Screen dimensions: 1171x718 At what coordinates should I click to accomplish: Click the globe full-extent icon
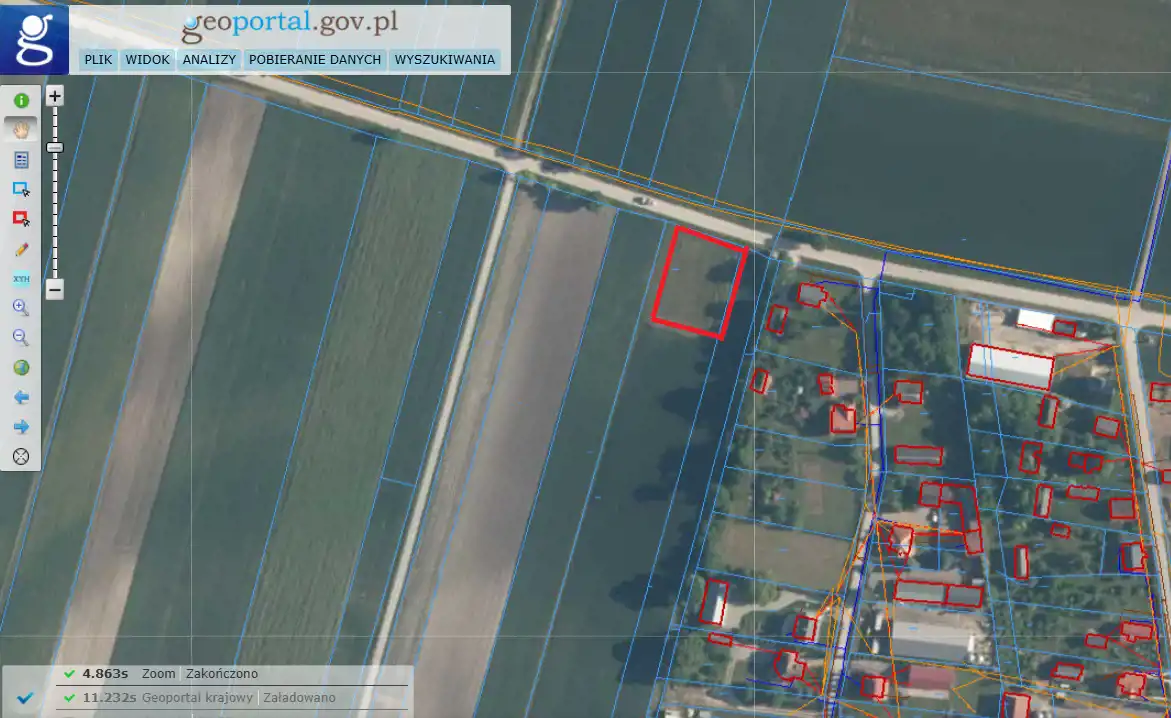(21, 368)
